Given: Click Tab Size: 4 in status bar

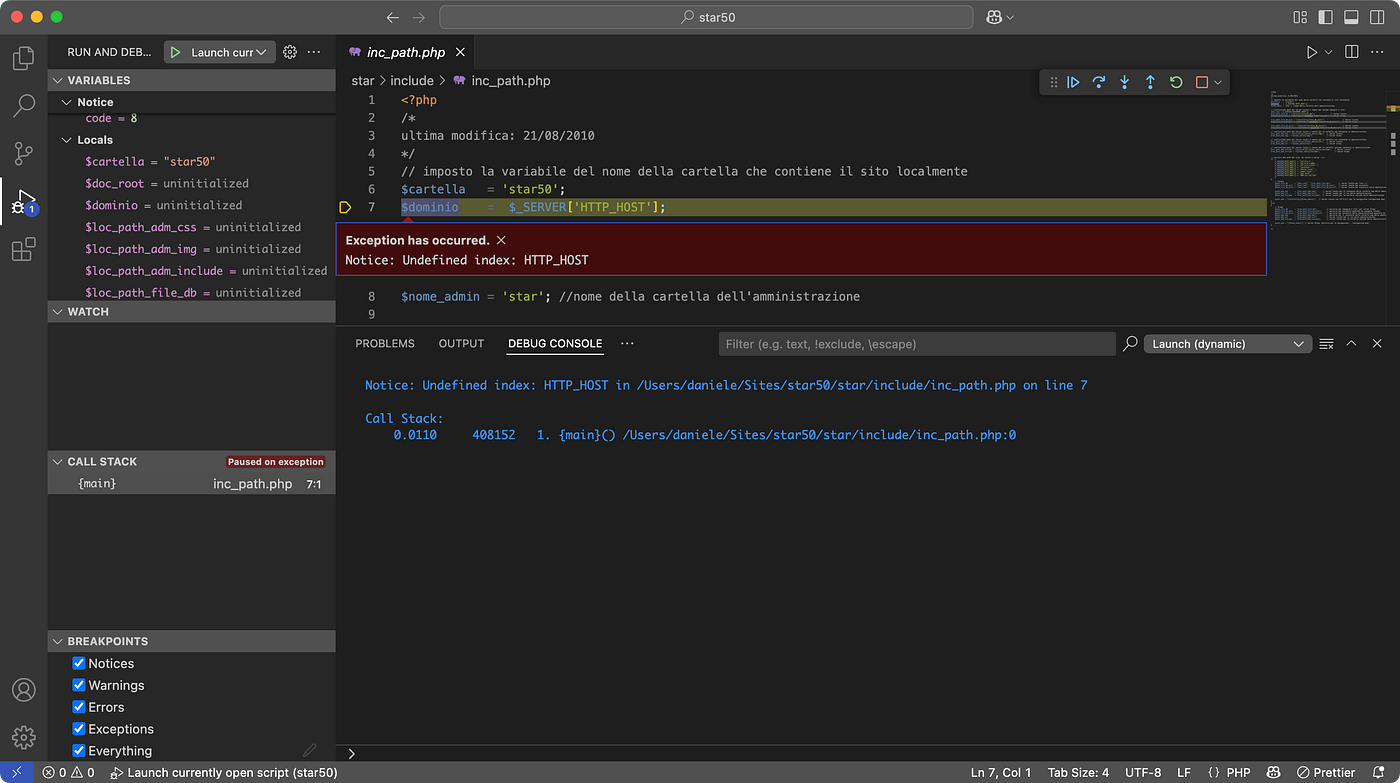Looking at the screenshot, I should (1078, 773).
